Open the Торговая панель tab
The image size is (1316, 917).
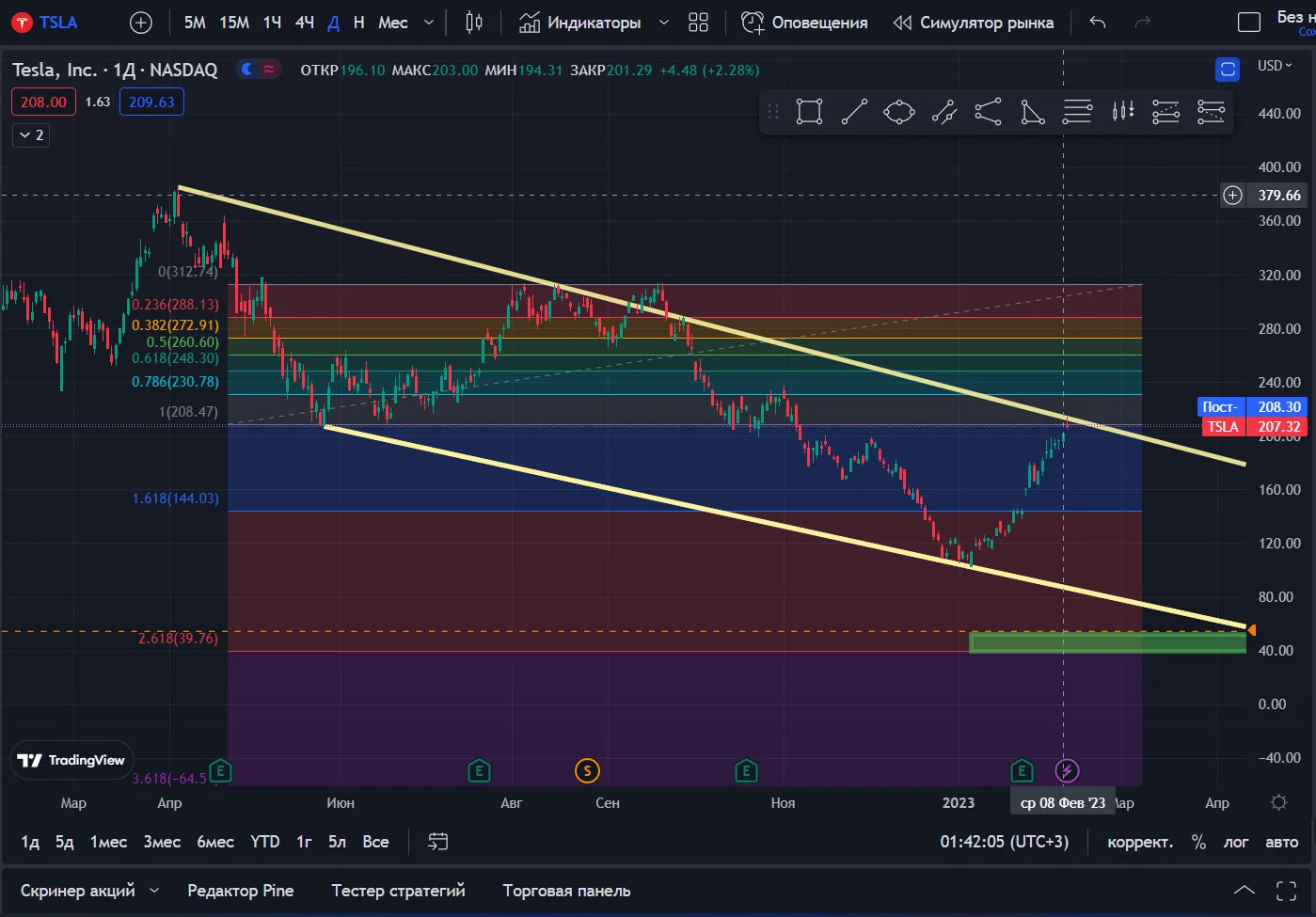click(x=566, y=891)
